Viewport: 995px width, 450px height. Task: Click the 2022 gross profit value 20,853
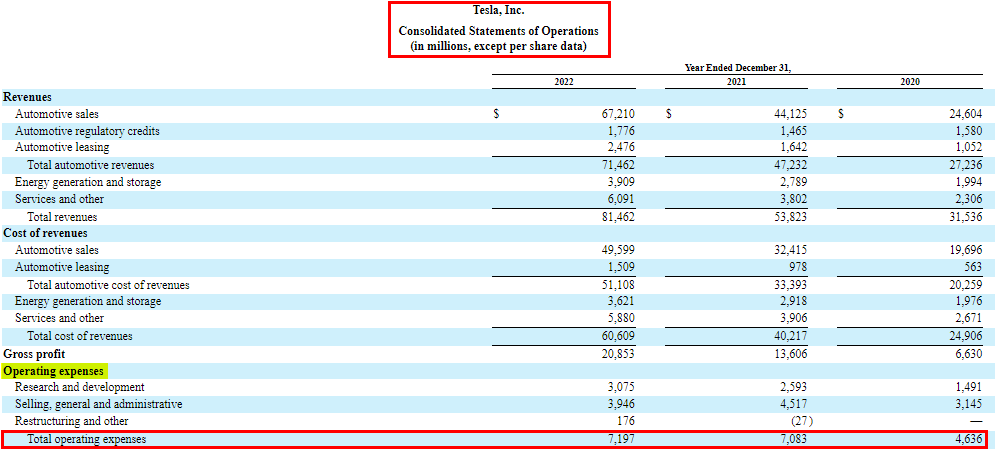click(x=617, y=353)
